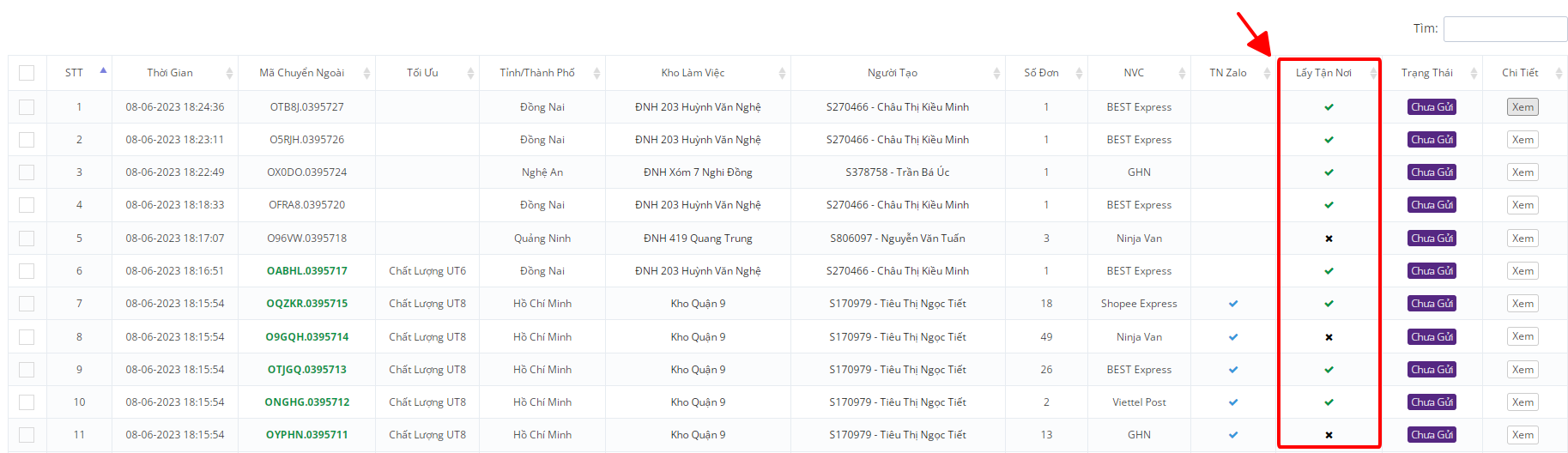Viewport: 1568px width, 453px height.
Task: Sort by the Thời Gian column
Action: point(170,73)
